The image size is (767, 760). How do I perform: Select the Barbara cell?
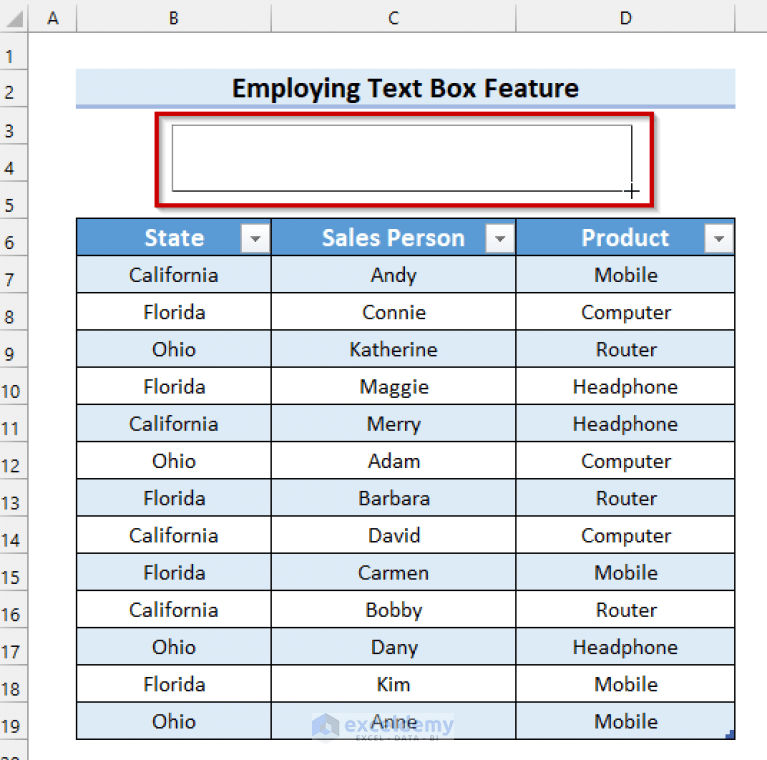(x=393, y=498)
